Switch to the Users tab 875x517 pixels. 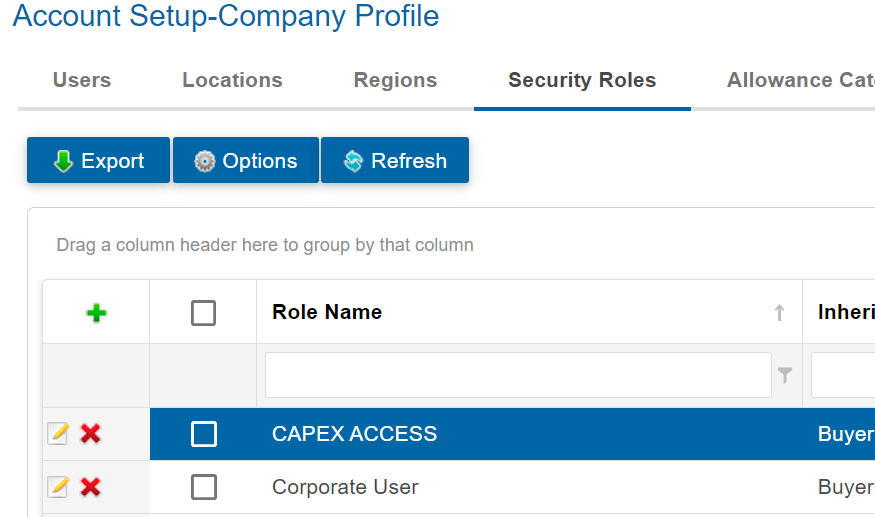point(82,80)
